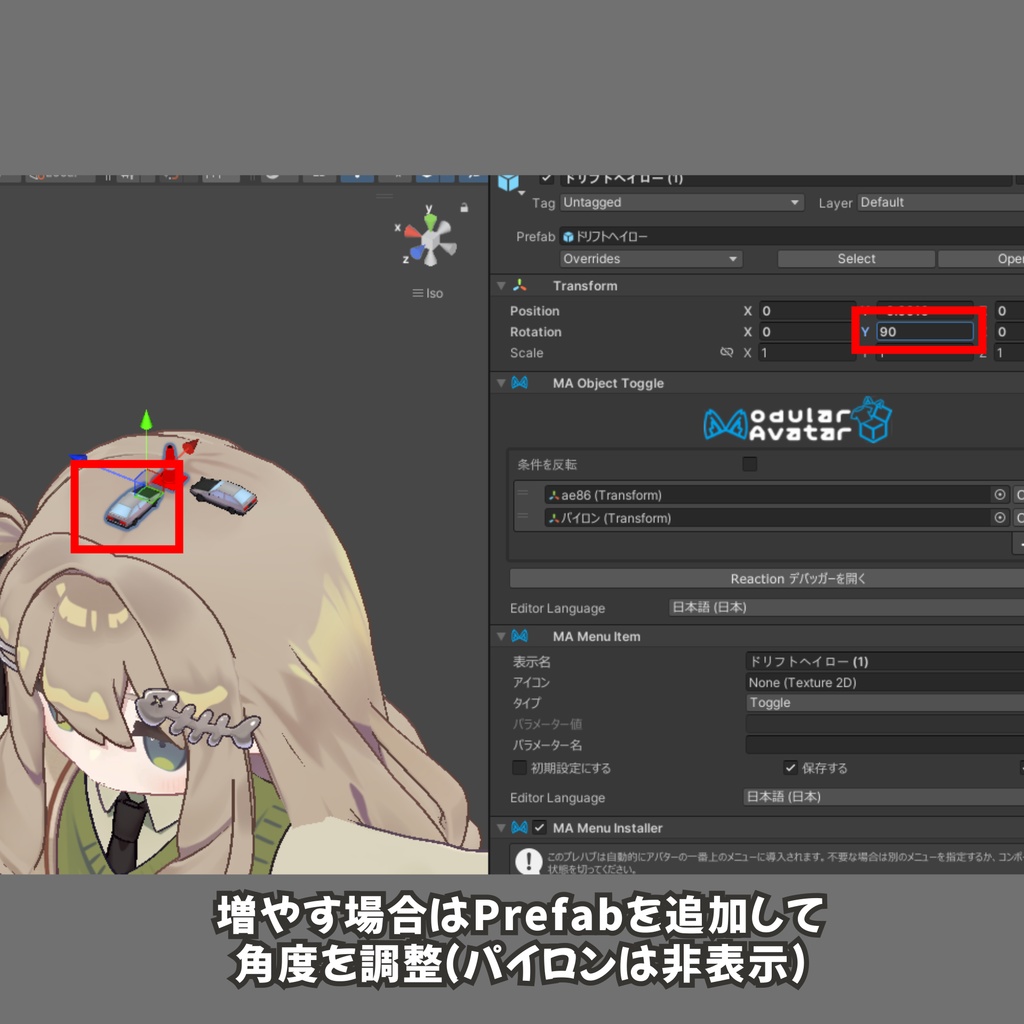Click the green Y move arrow handle in scene
Screen dimensions: 1024x1024
point(146,420)
